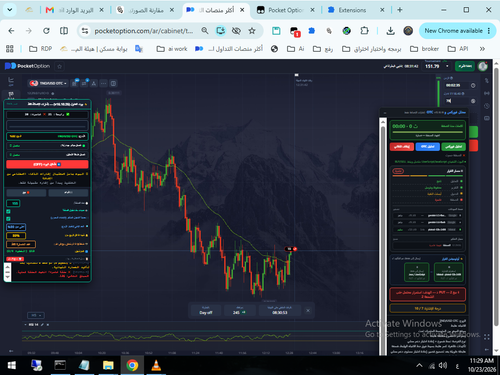The height and width of the screenshot is (375, 500).
Task: Click the yellow-bordered rating bar showing 10/7
Action: coord(428,308)
